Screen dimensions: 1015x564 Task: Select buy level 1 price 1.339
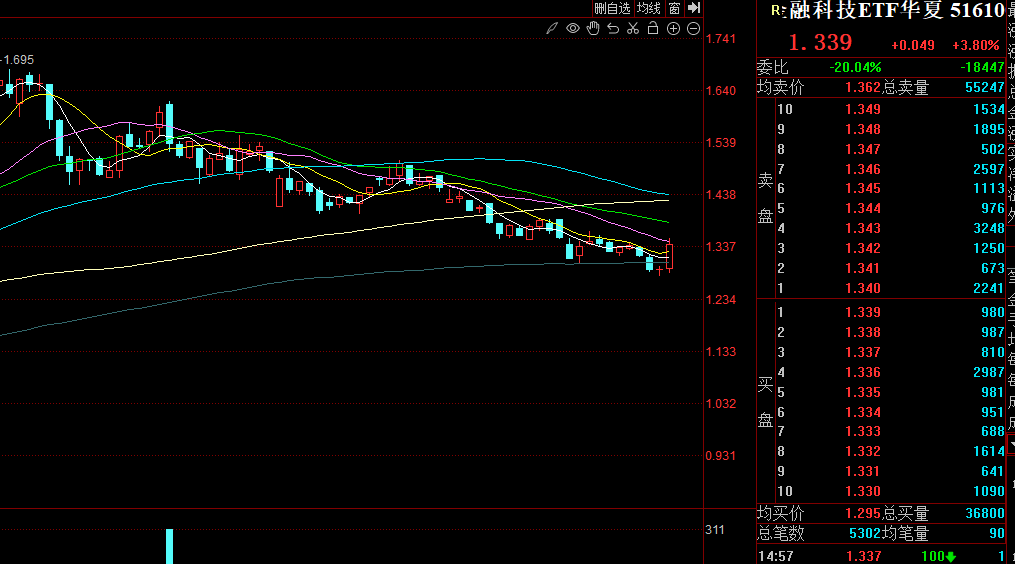pyautogui.click(x=863, y=313)
